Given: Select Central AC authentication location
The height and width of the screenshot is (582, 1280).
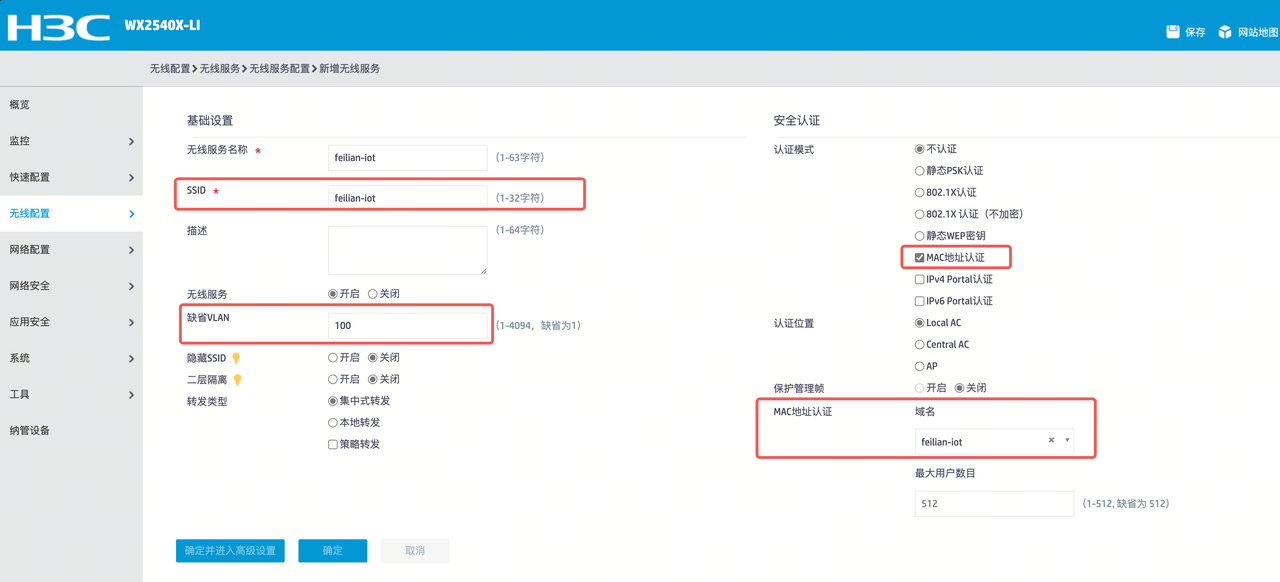Looking at the screenshot, I should coord(919,345).
